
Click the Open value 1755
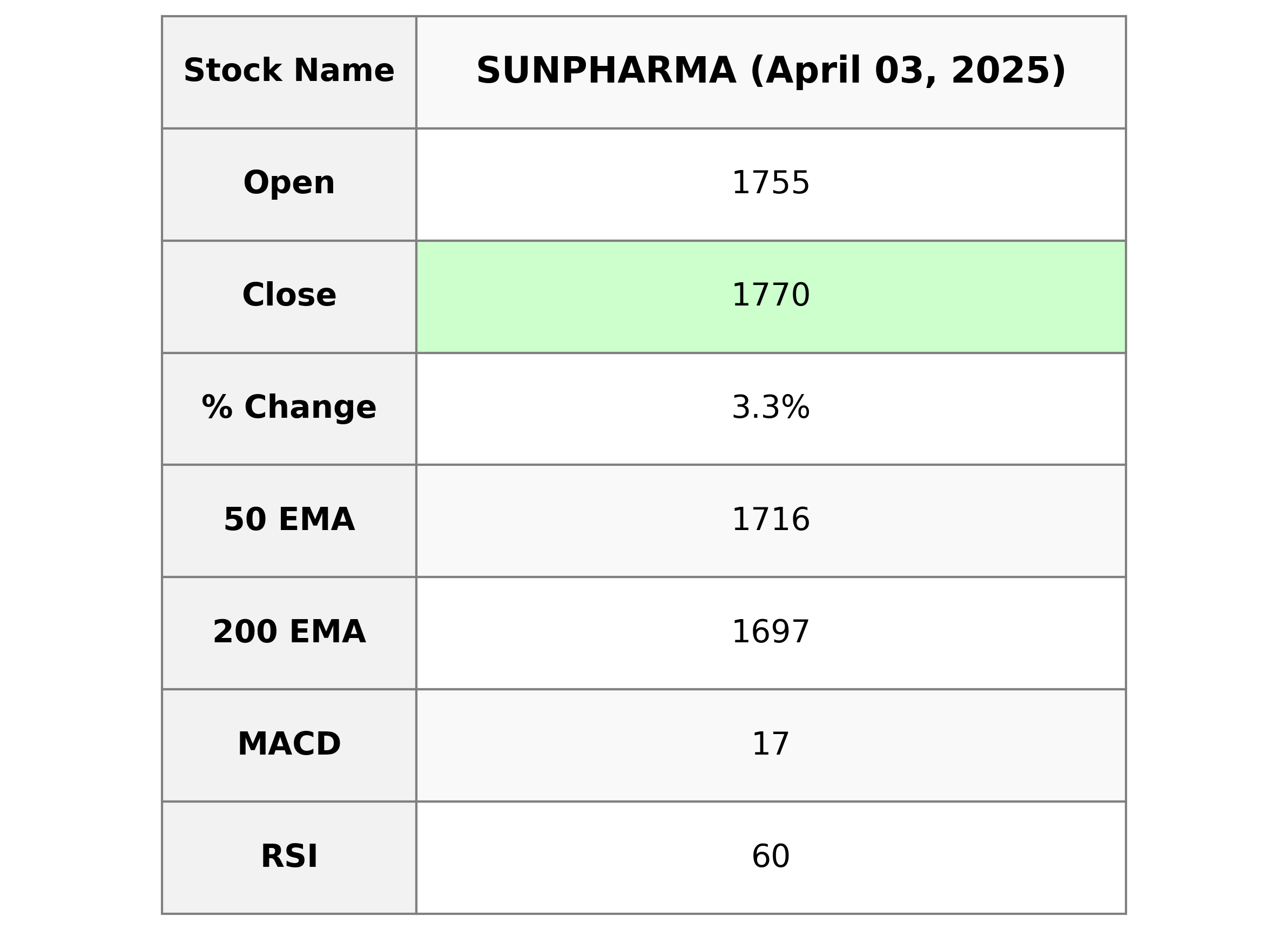pos(771,184)
